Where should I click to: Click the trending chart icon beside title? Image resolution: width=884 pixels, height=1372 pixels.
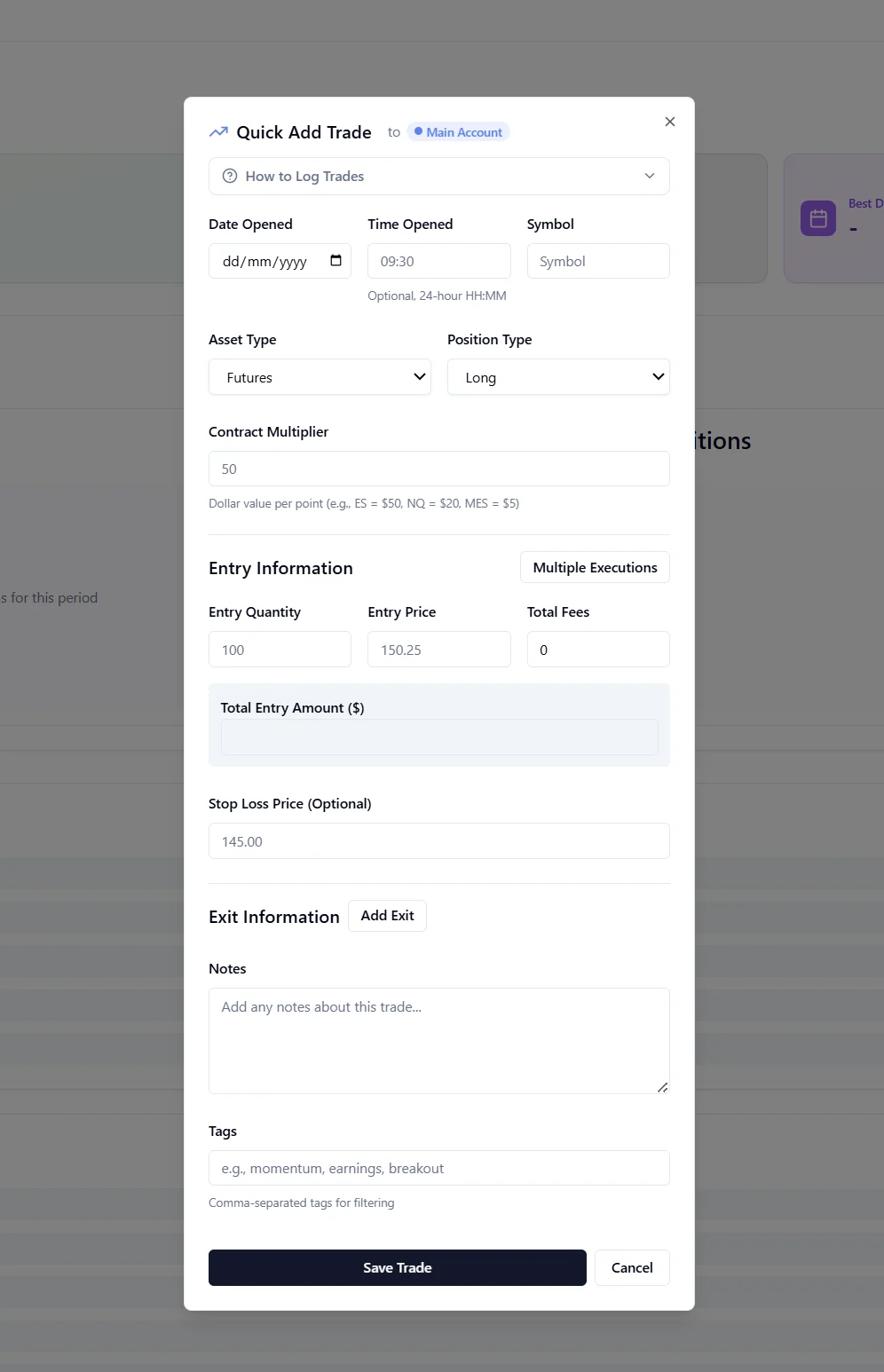coord(218,132)
